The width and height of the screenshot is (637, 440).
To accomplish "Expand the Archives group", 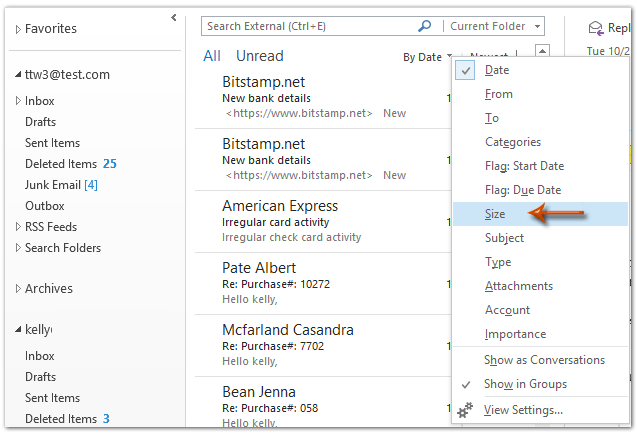I will (x=17, y=289).
